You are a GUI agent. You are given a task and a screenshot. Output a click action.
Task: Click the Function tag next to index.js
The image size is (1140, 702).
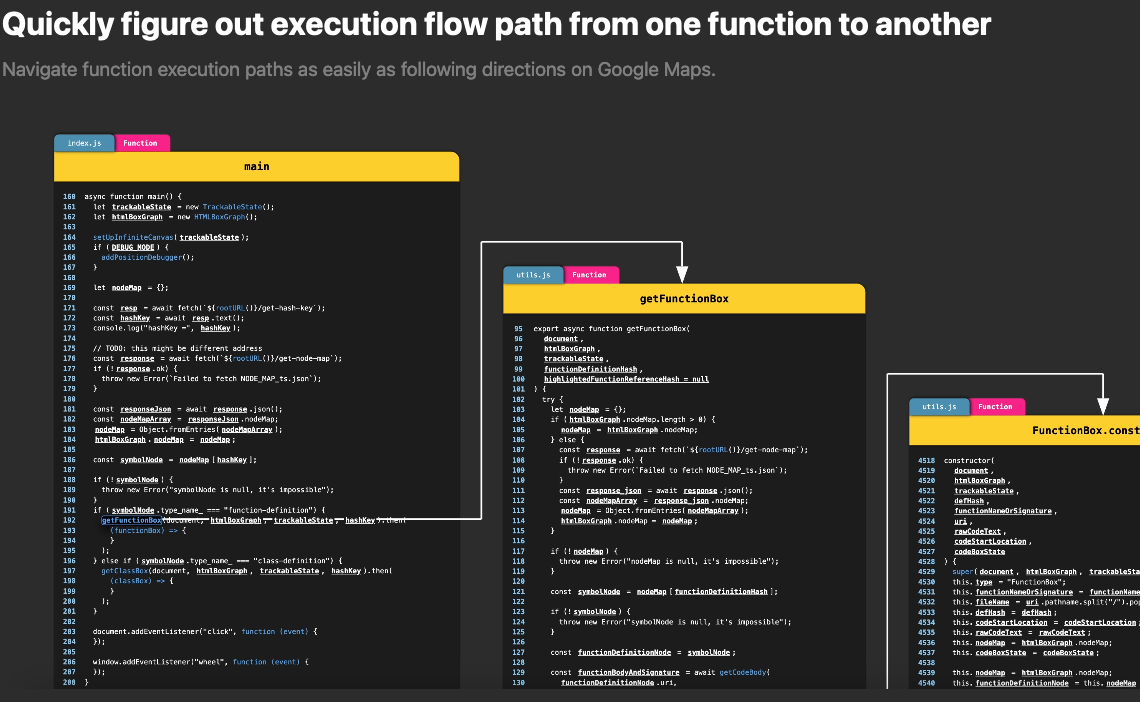(x=141, y=143)
